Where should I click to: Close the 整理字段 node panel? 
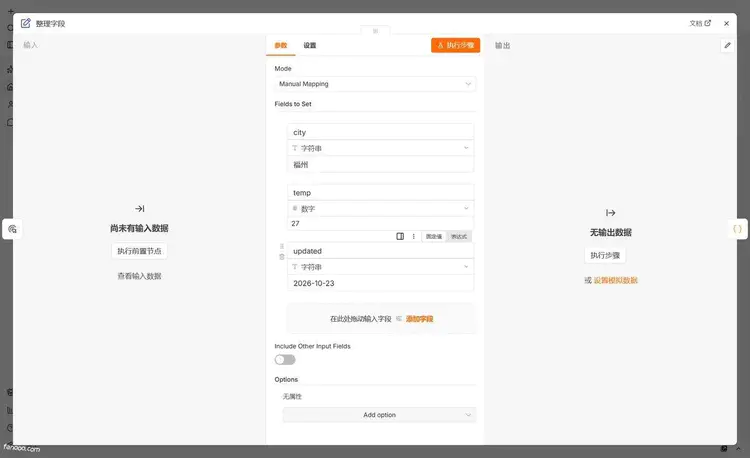pos(726,23)
